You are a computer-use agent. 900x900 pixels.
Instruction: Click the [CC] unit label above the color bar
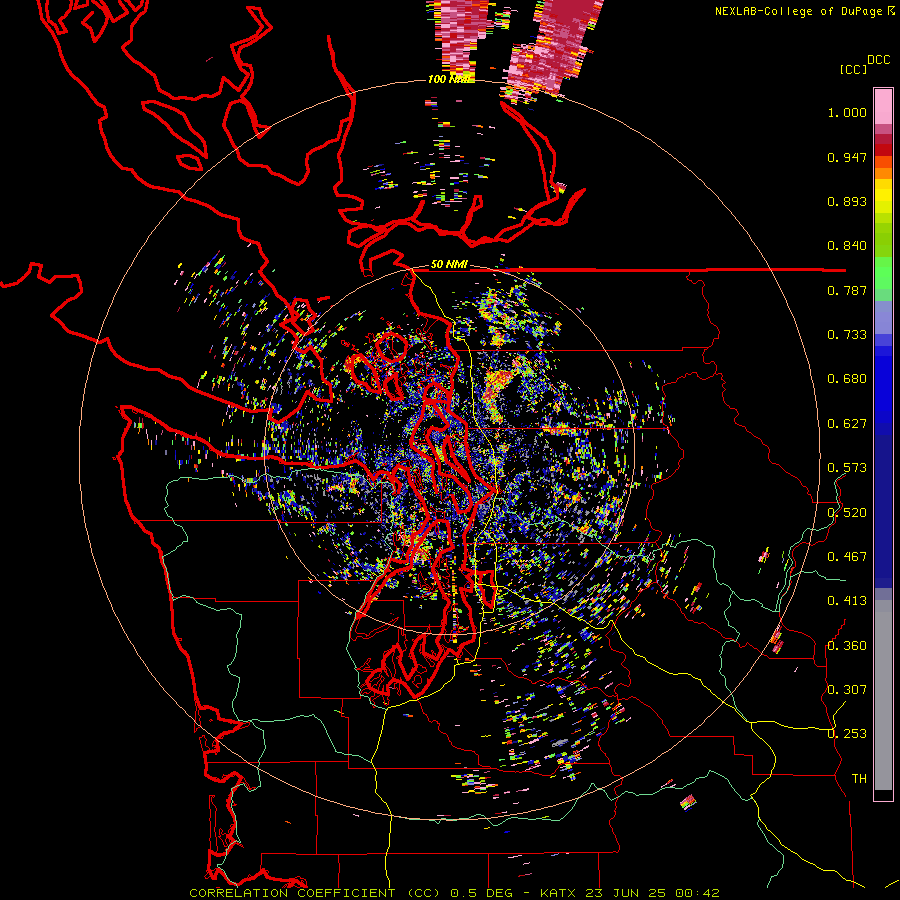point(854,69)
